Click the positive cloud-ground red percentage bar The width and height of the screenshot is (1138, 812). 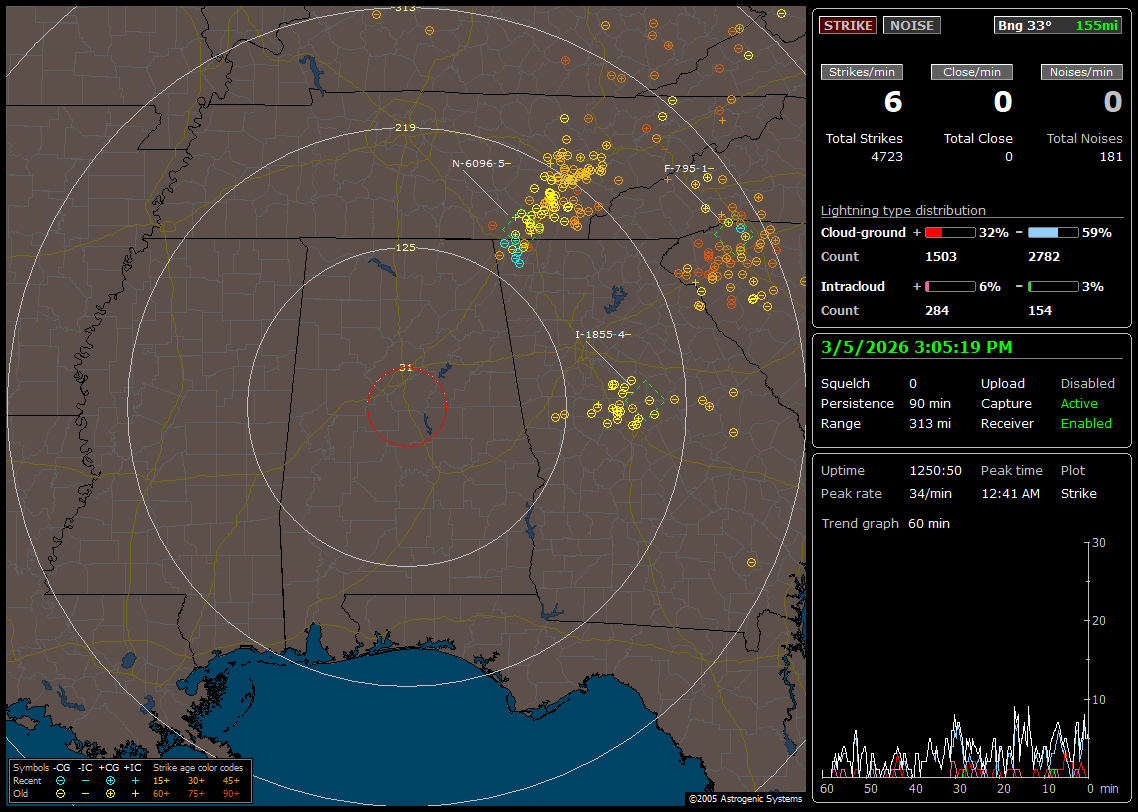[x=949, y=232]
